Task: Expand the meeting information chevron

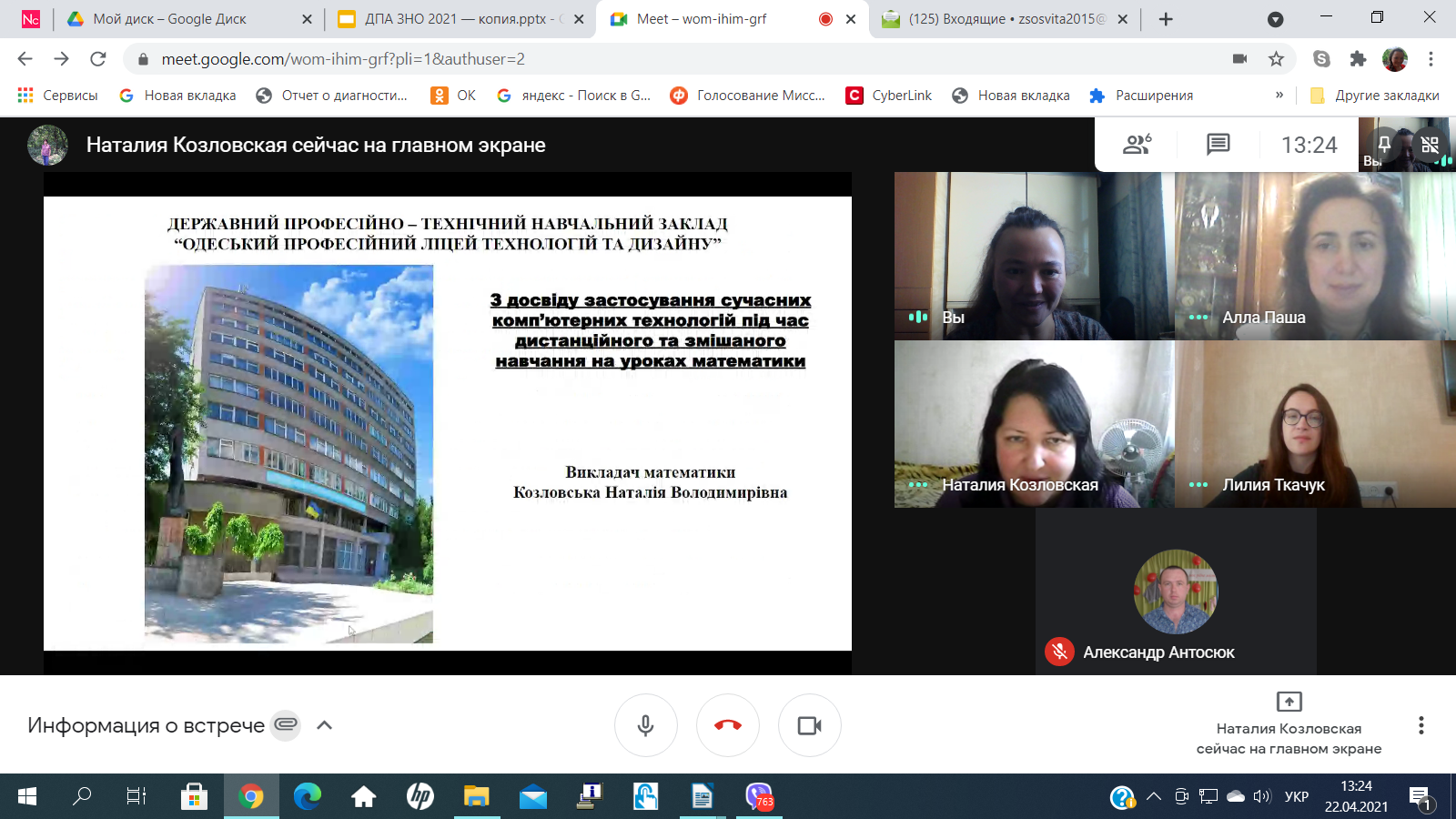Action: (324, 725)
